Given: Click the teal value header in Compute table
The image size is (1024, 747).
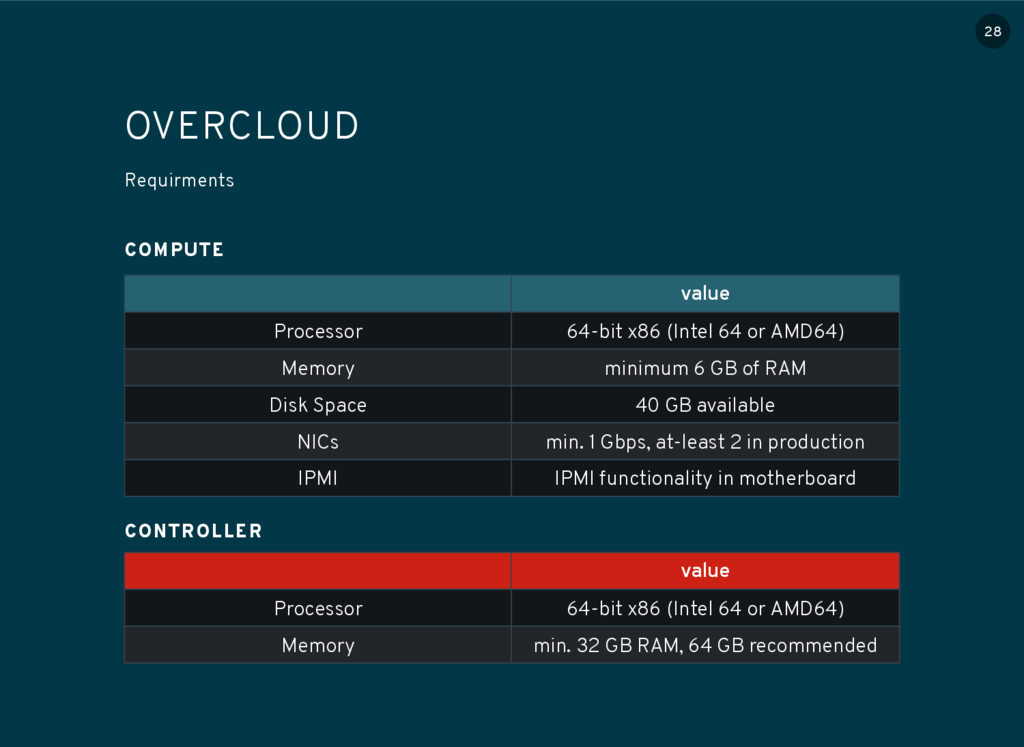Looking at the screenshot, I should [705, 294].
